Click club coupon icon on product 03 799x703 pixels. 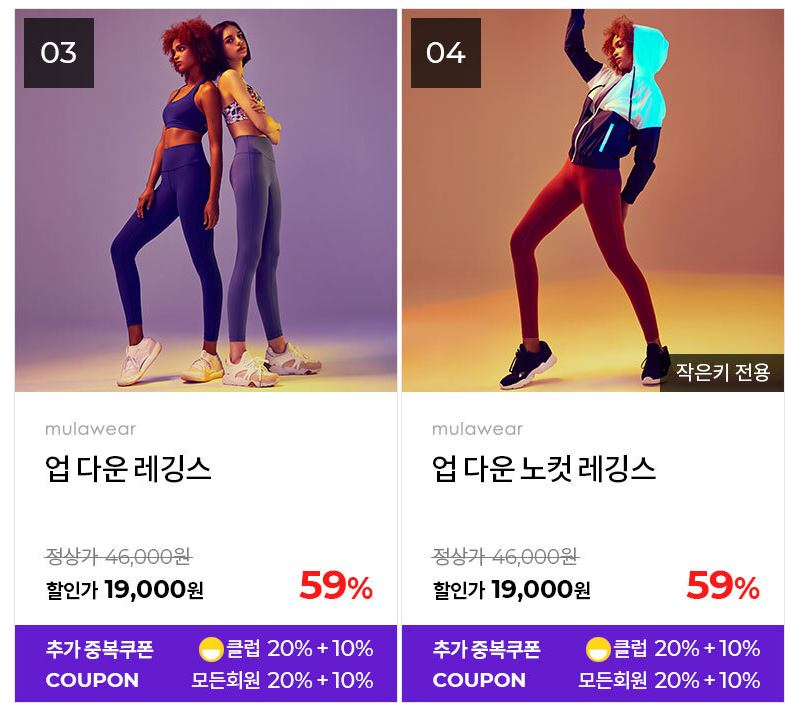(x=211, y=649)
